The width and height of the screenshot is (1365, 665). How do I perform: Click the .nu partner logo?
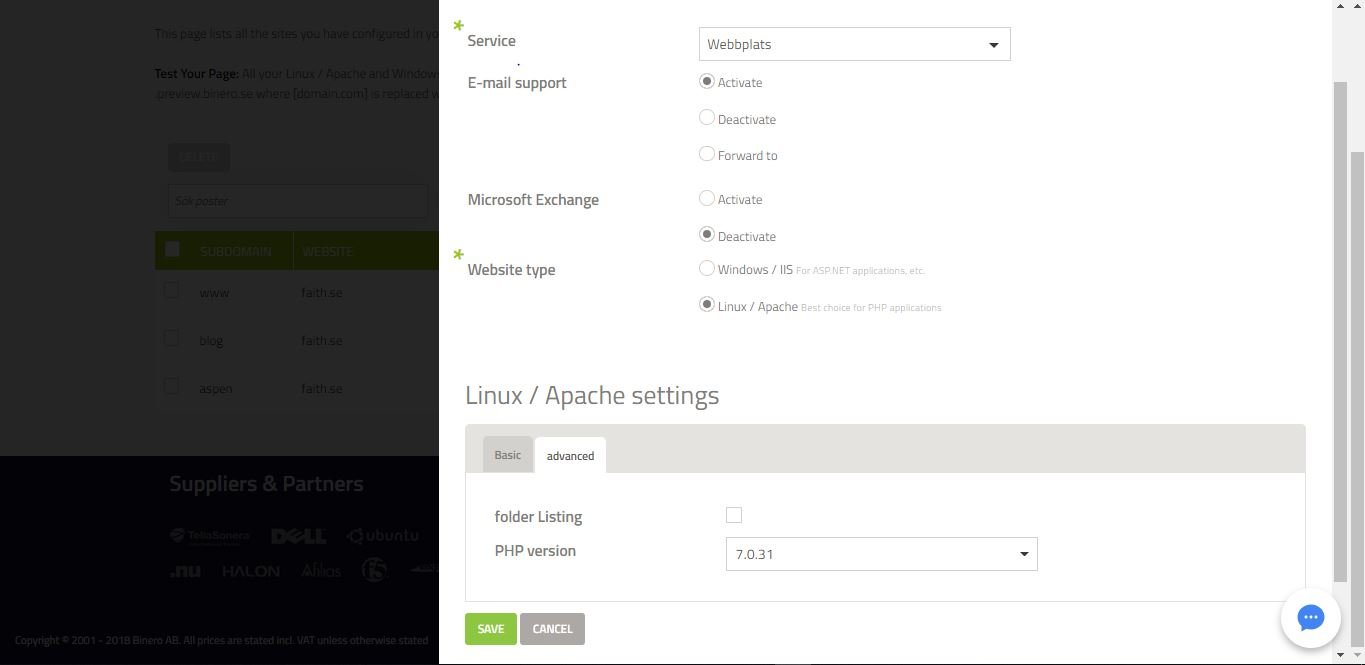click(x=185, y=571)
